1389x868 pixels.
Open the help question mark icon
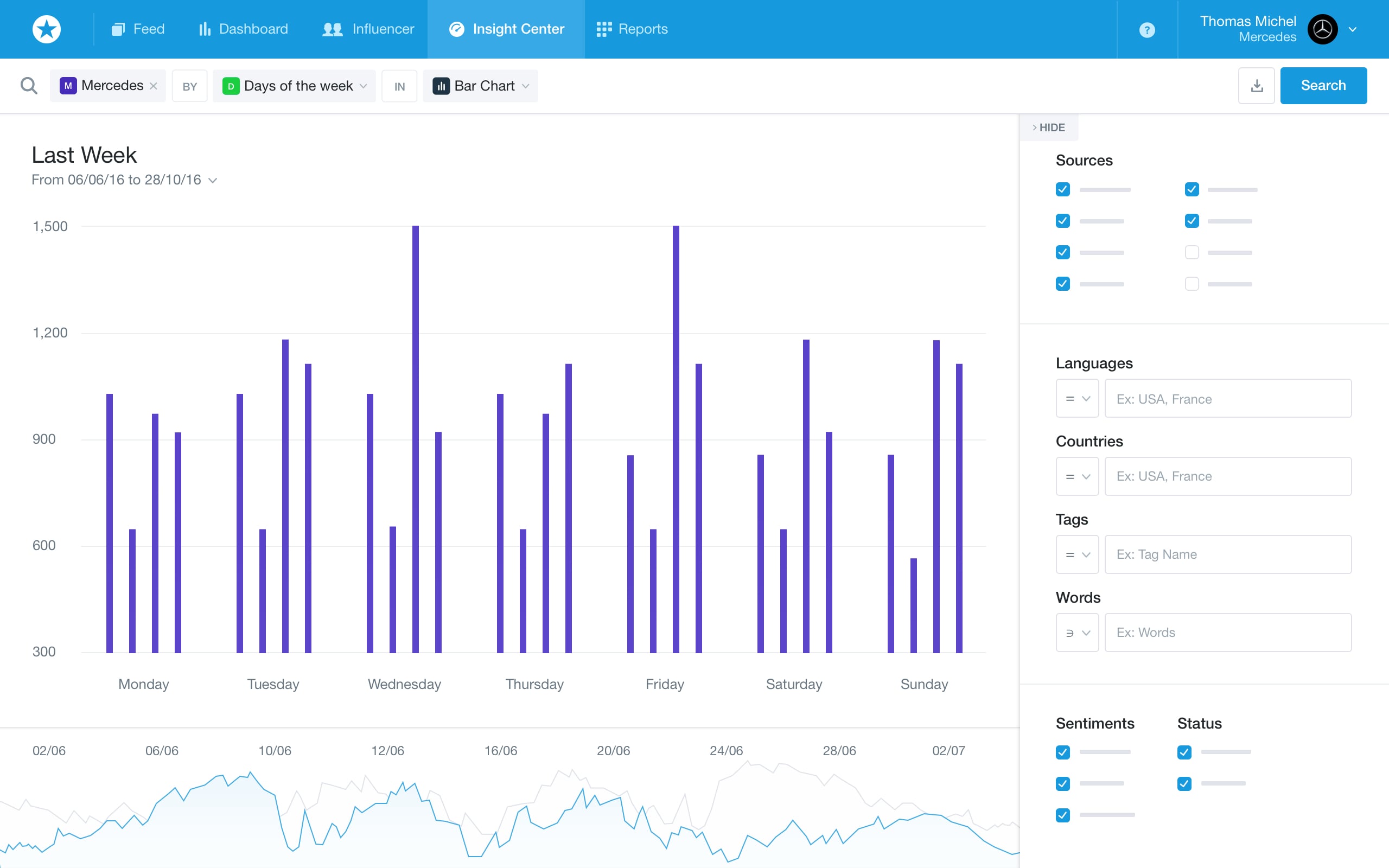1146,30
